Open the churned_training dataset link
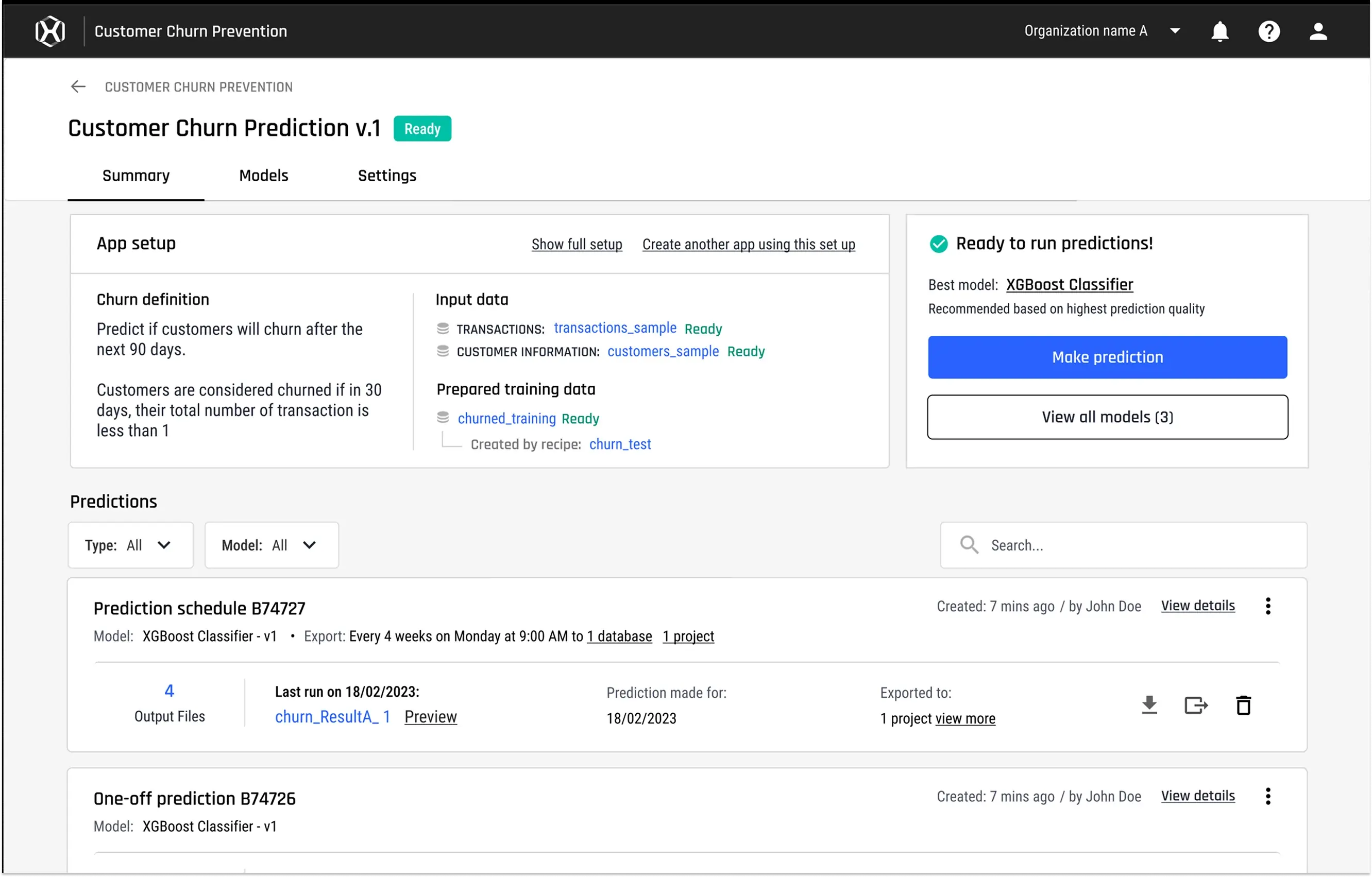Viewport: 1372px width, 877px height. click(x=507, y=419)
